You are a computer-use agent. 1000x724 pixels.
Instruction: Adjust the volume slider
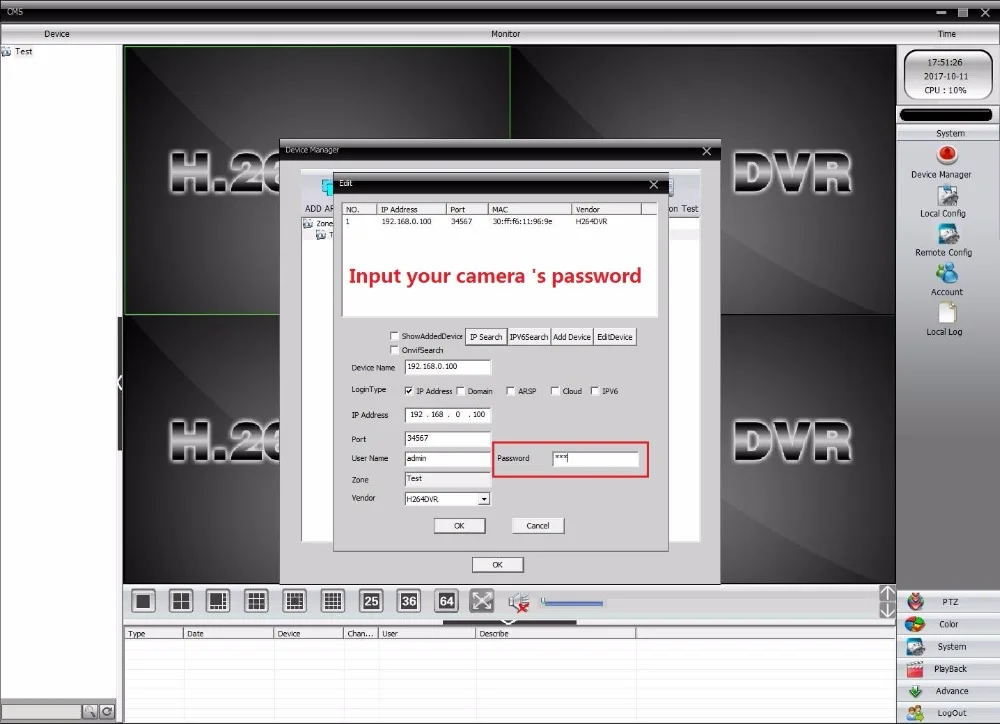(572, 602)
